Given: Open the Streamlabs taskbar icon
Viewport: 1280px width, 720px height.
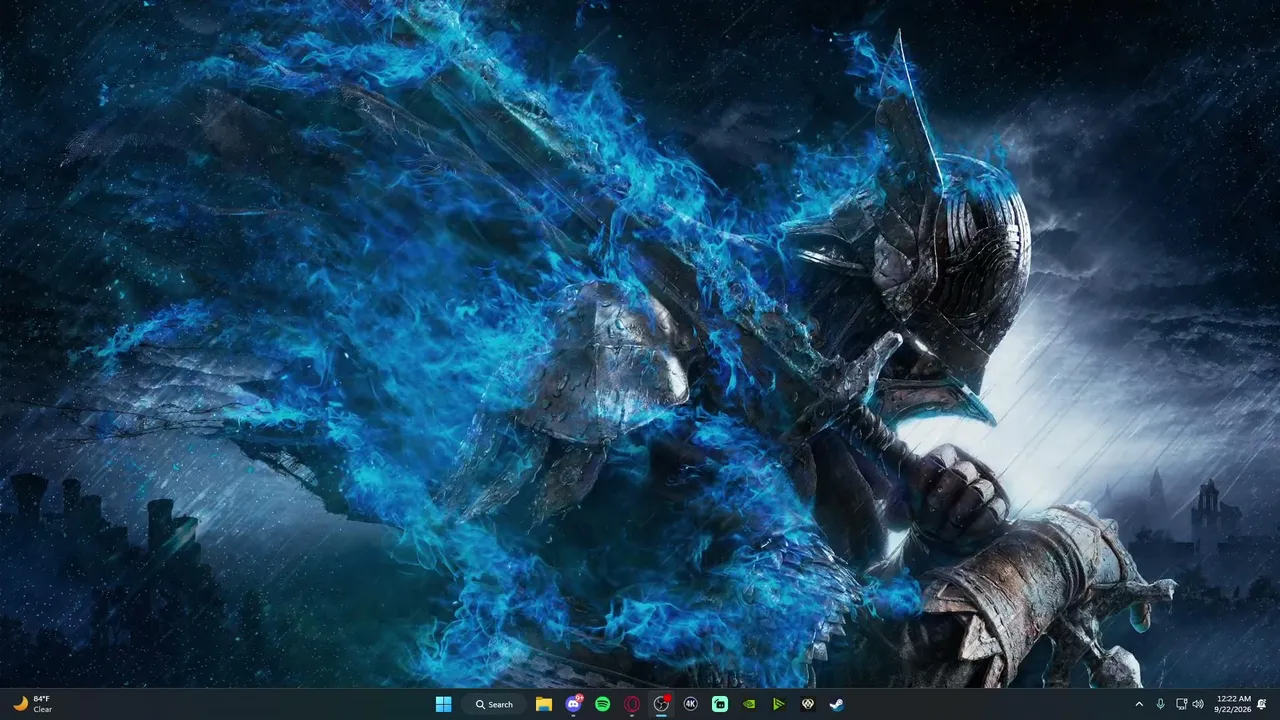Looking at the screenshot, I should [x=720, y=704].
